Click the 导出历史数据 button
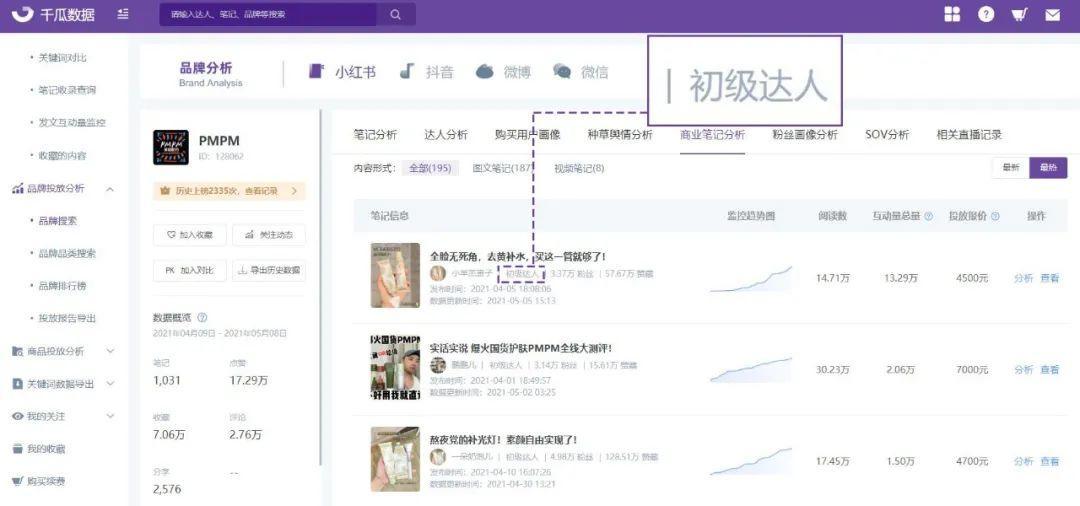The width and height of the screenshot is (1080, 506). tap(268, 271)
